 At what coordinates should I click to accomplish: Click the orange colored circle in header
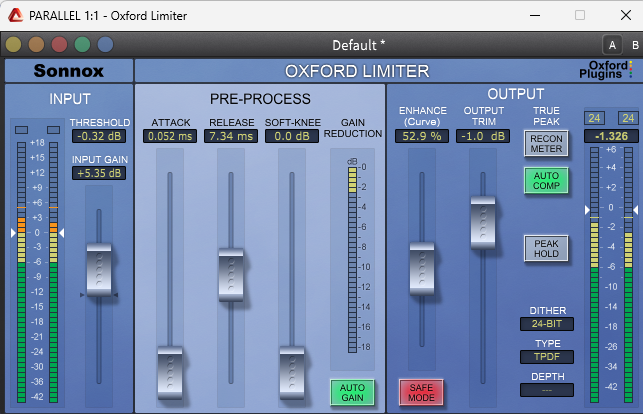[x=36, y=44]
